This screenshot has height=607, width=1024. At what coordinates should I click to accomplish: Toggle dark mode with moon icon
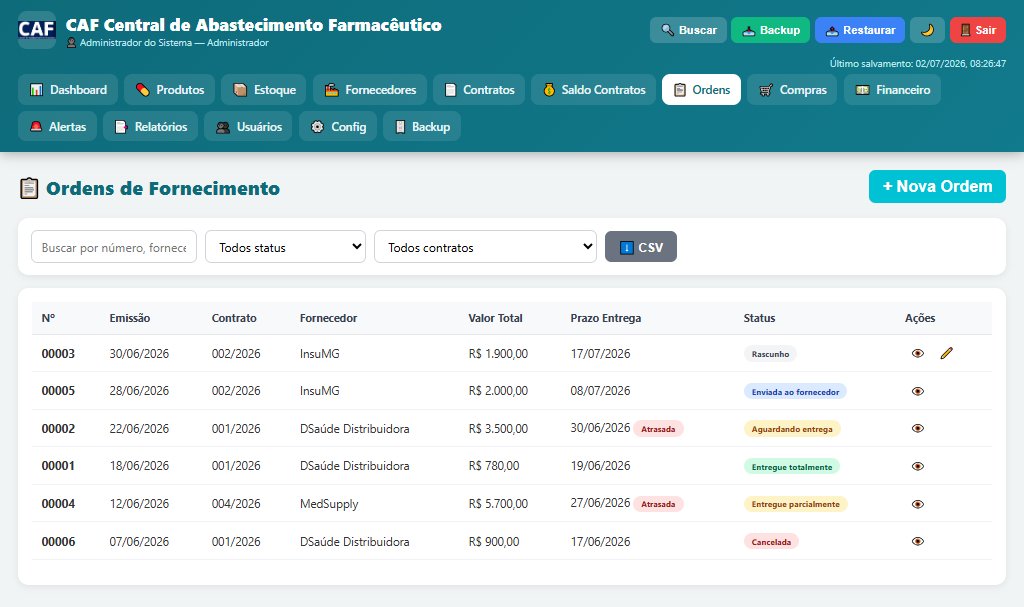[927, 30]
